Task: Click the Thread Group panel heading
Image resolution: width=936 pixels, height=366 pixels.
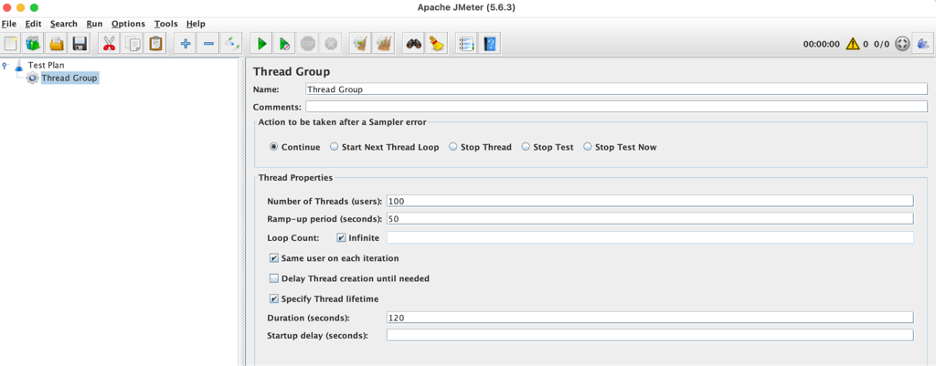Action: (291, 72)
